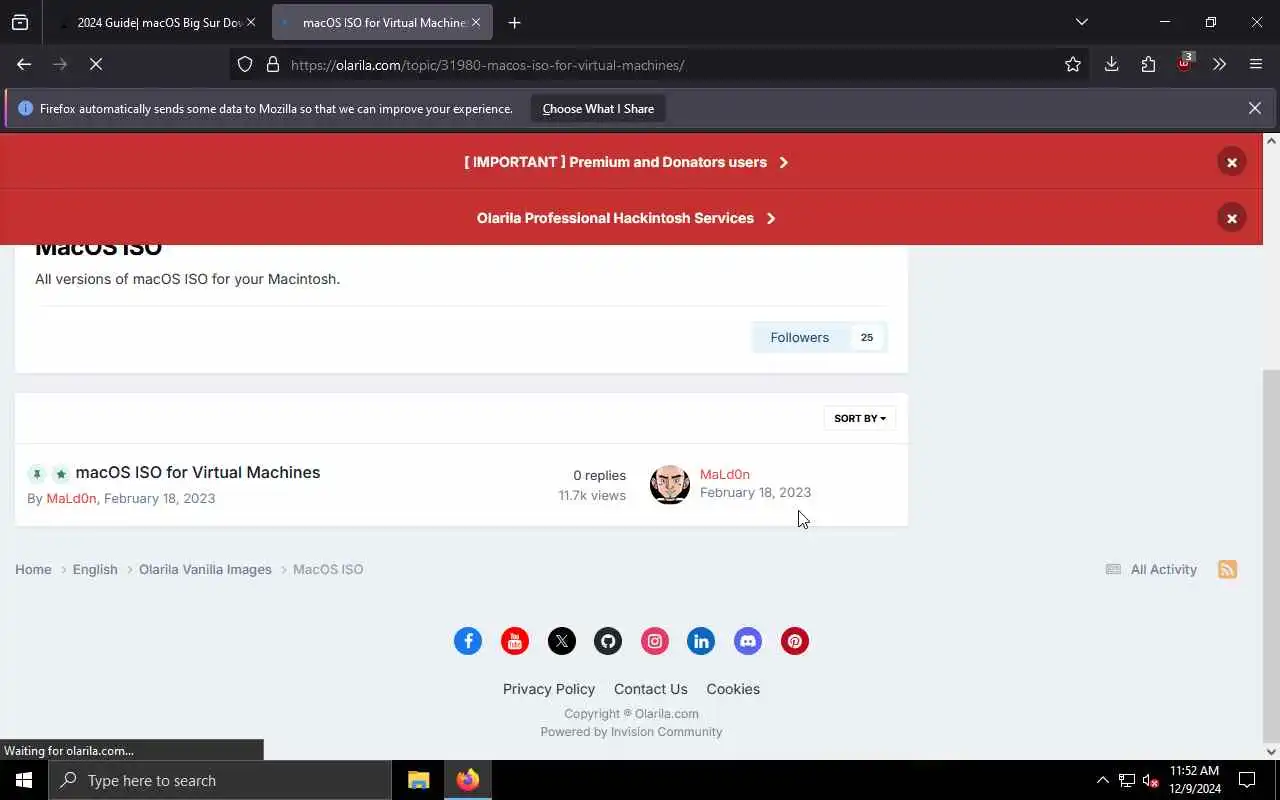Screen dimensions: 1280x800
Task: Open Olarila LinkedIn icon
Action: pyautogui.click(x=701, y=641)
